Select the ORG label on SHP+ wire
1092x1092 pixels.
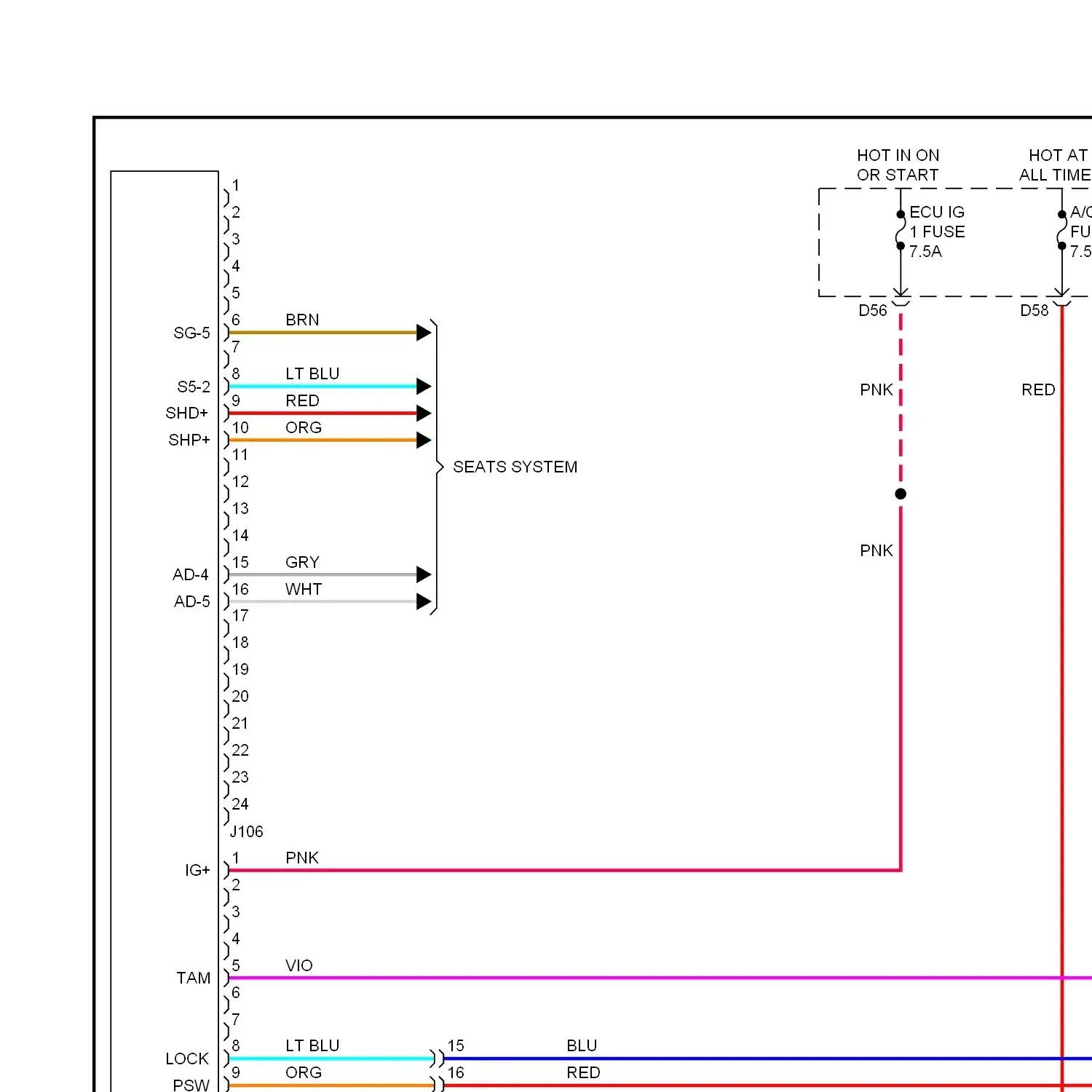[304, 427]
